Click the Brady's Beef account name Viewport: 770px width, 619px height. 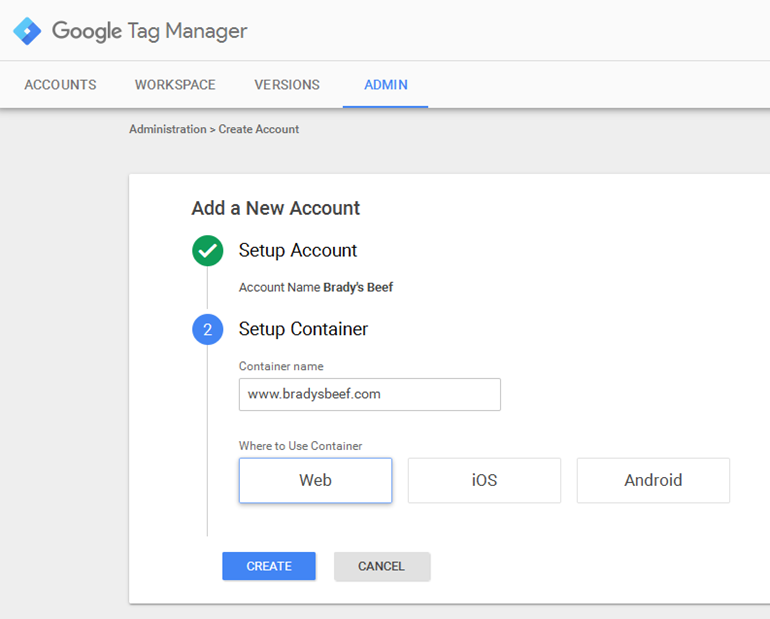[x=358, y=288]
